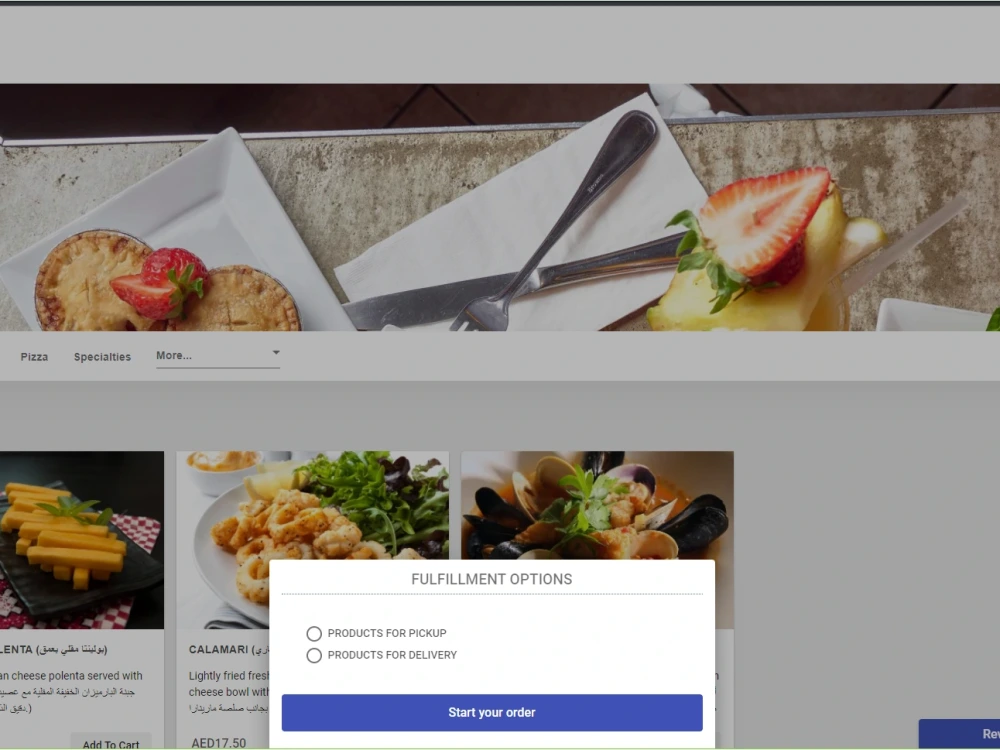Click the blue button at bottom right

click(959, 734)
